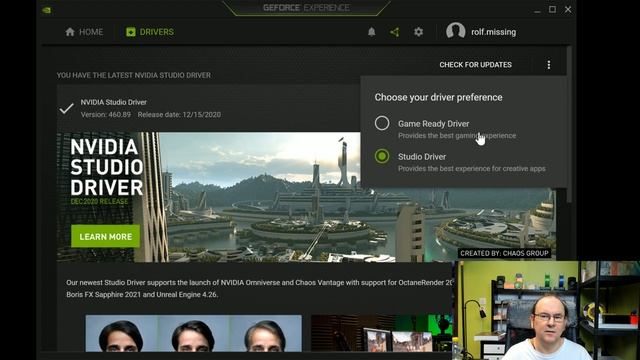
Task: Click Check for Updates
Action: pyautogui.click(x=476, y=64)
